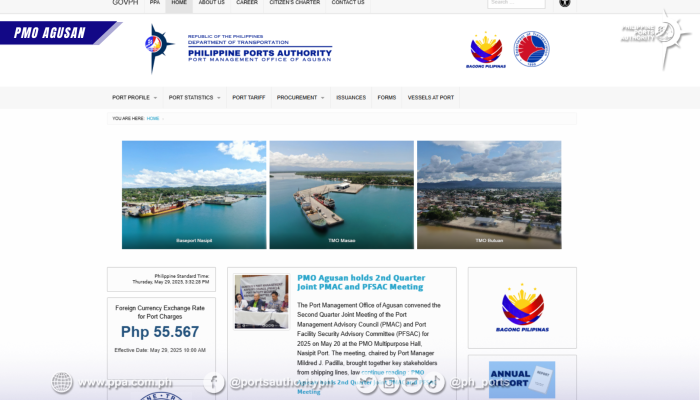
Task: Select the HOME tab in the top bar
Action: pyautogui.click(x=179, y=3)
